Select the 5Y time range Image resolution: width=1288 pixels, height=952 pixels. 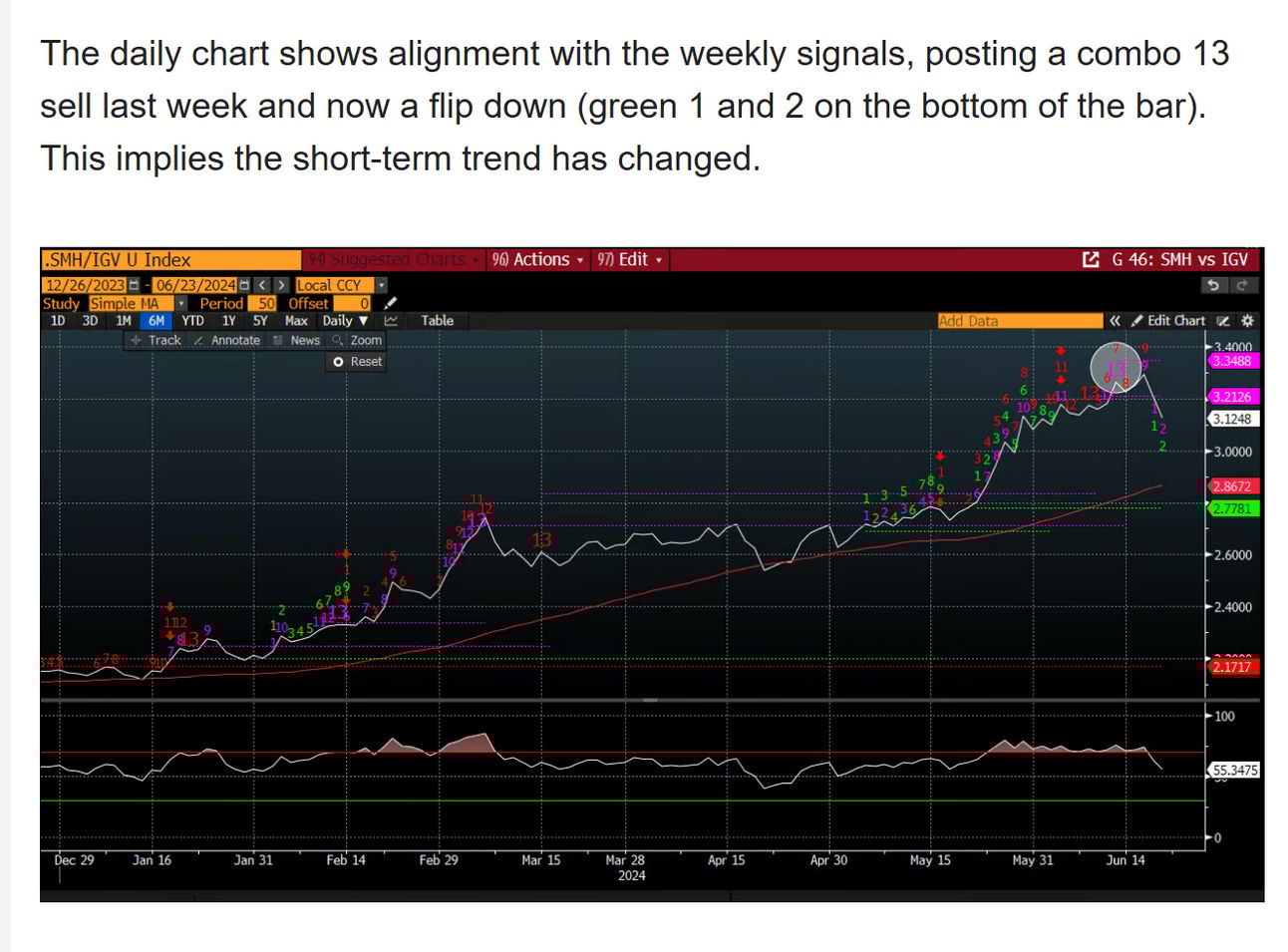point(260,321)
